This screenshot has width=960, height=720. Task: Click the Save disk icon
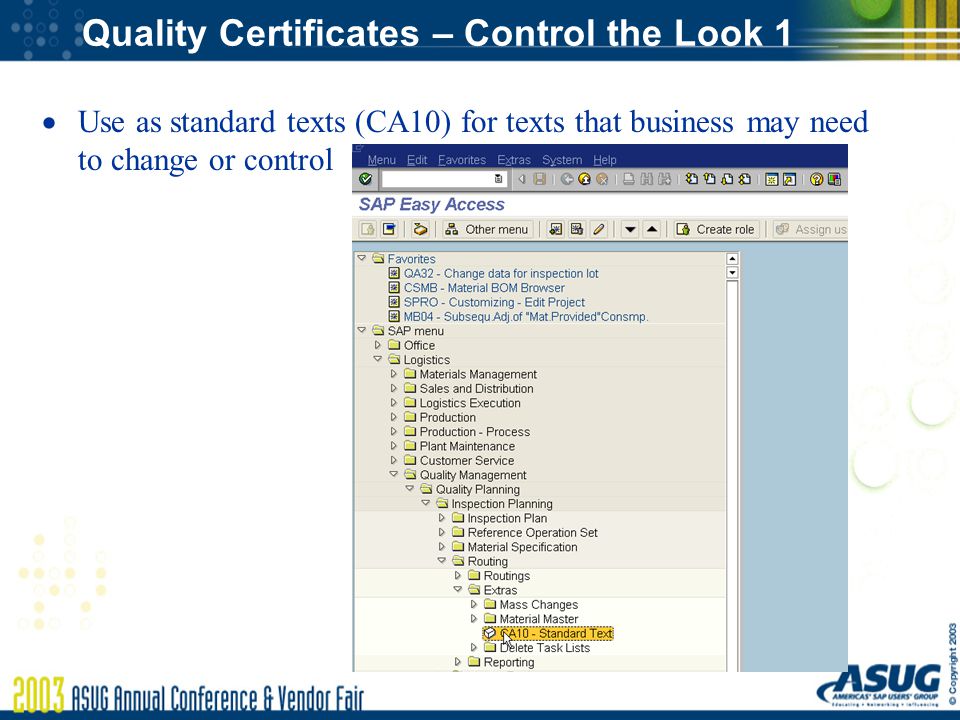pos(539,179)
